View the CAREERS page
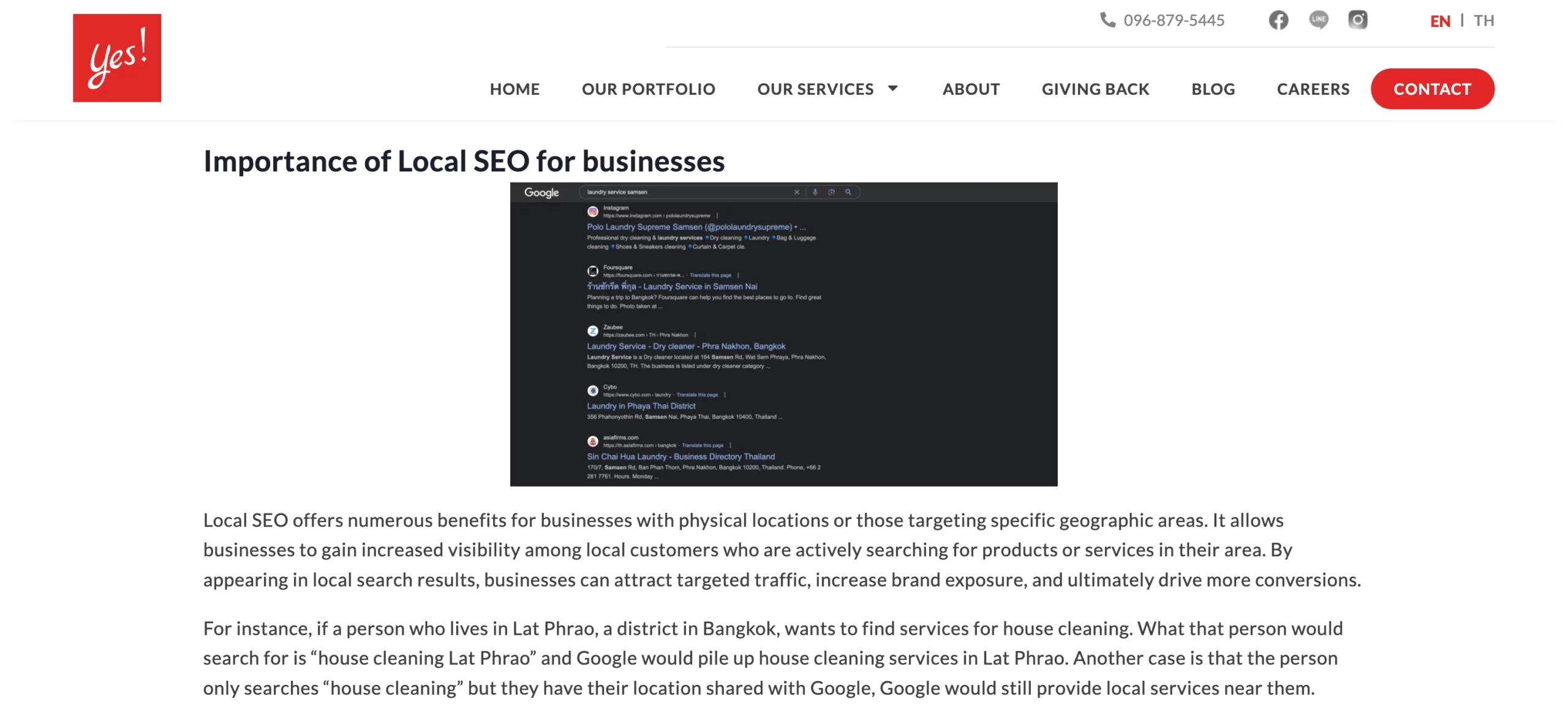 (x=1313, y=89)
